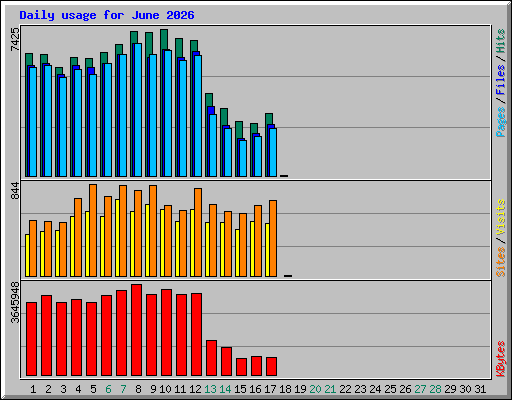
Task: Click the Pages legend label
Action: point(501,122)
